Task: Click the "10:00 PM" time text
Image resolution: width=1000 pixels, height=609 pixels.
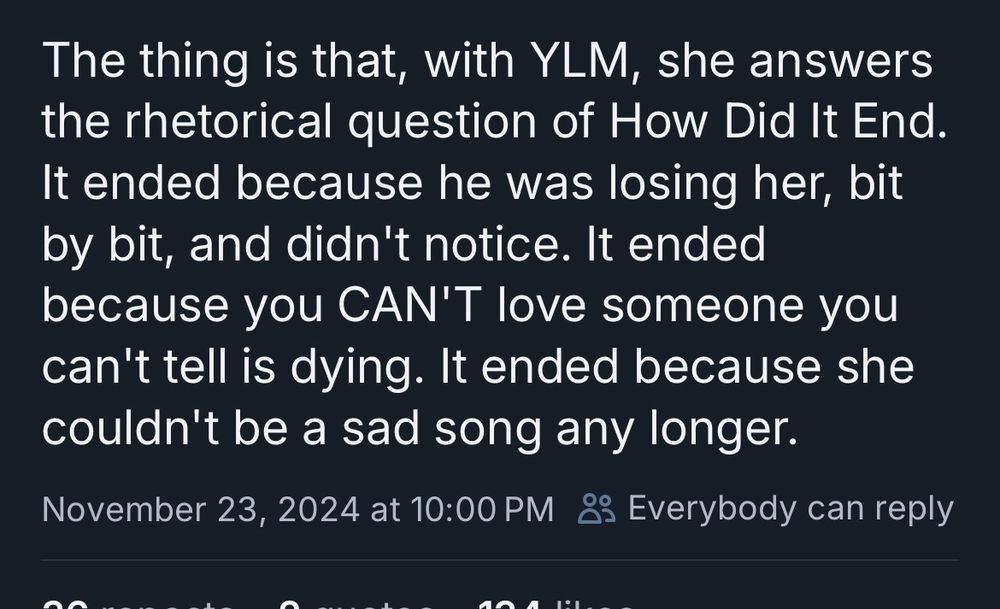Action: pos(482,509)
